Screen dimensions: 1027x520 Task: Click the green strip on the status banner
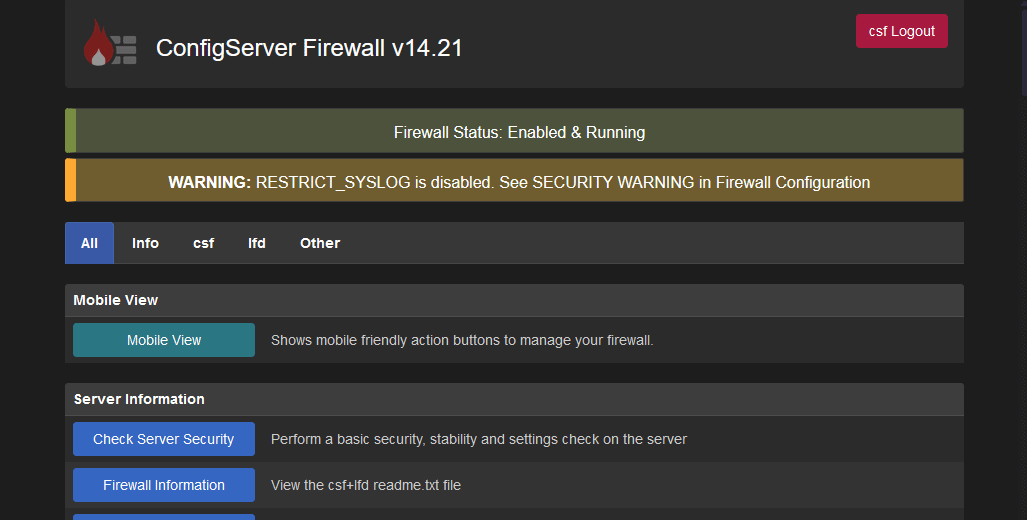click(71, 131)
